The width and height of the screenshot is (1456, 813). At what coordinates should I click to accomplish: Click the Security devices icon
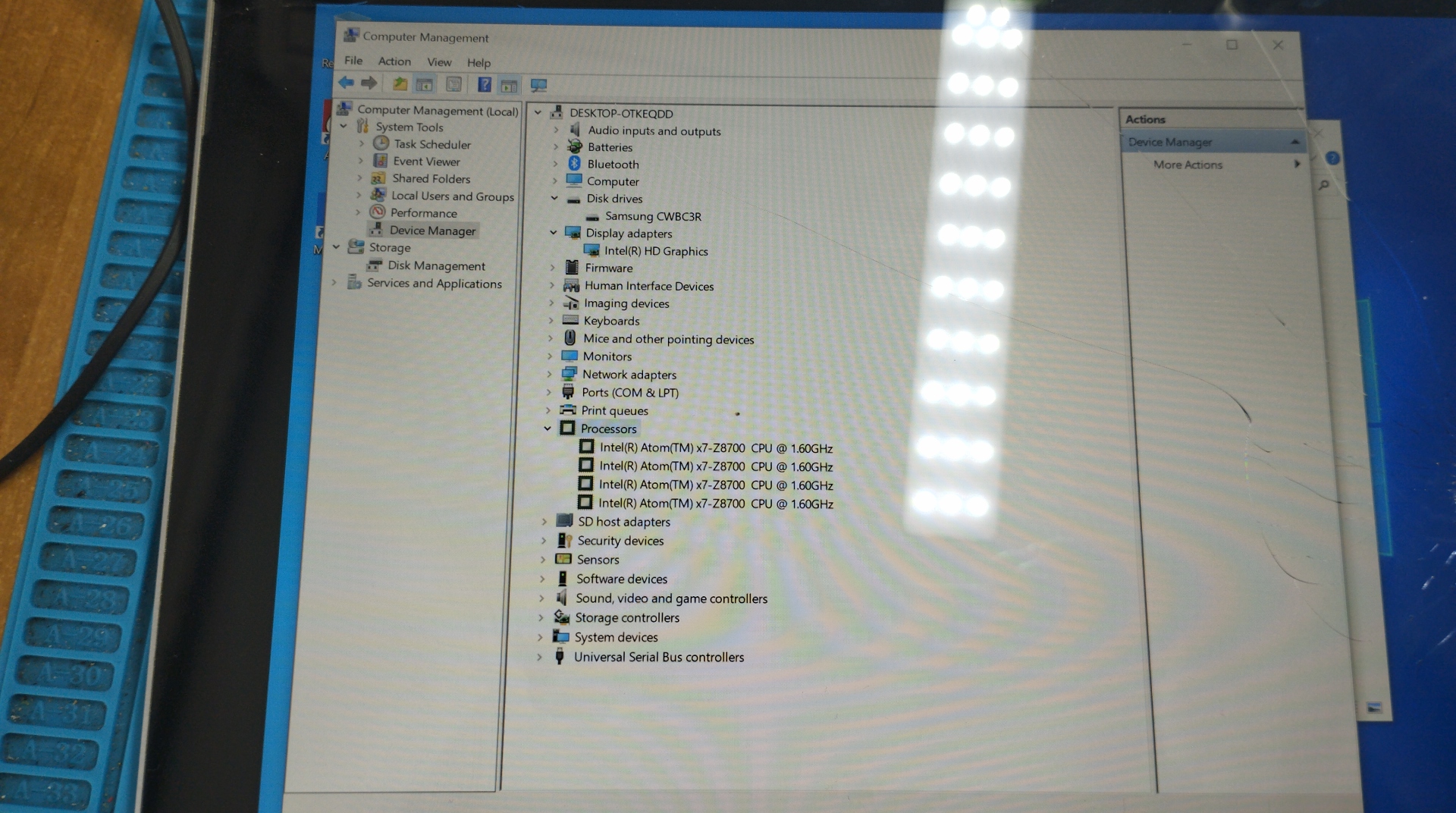(x=564, y=540)
